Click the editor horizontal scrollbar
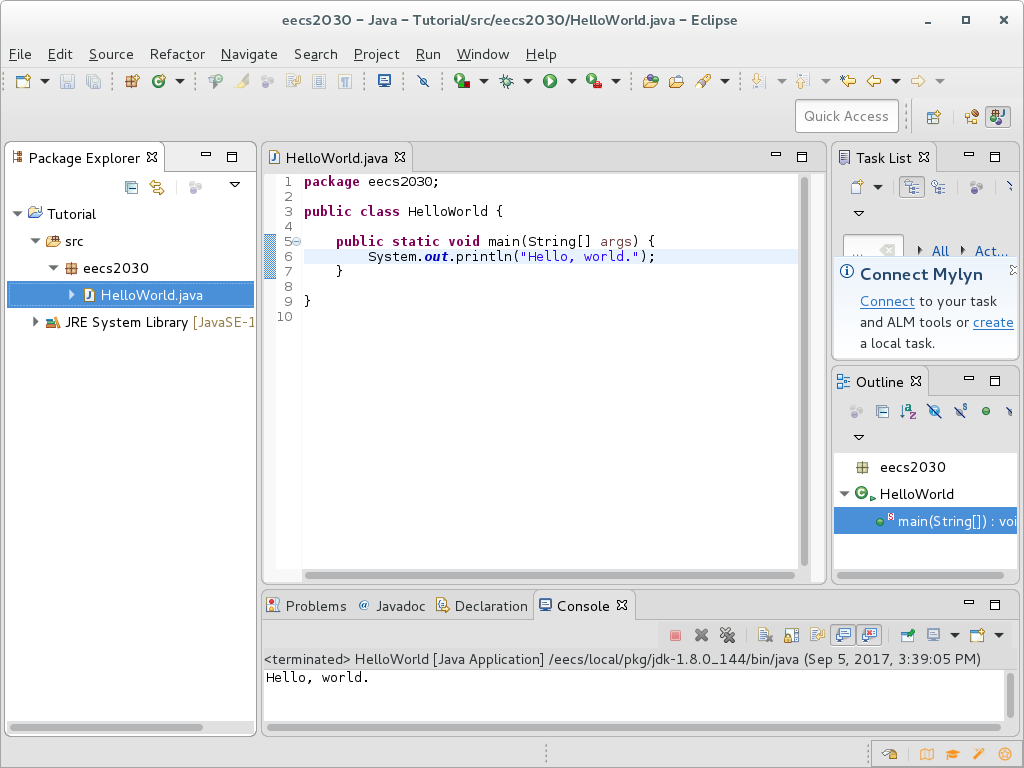 point(549,575)
